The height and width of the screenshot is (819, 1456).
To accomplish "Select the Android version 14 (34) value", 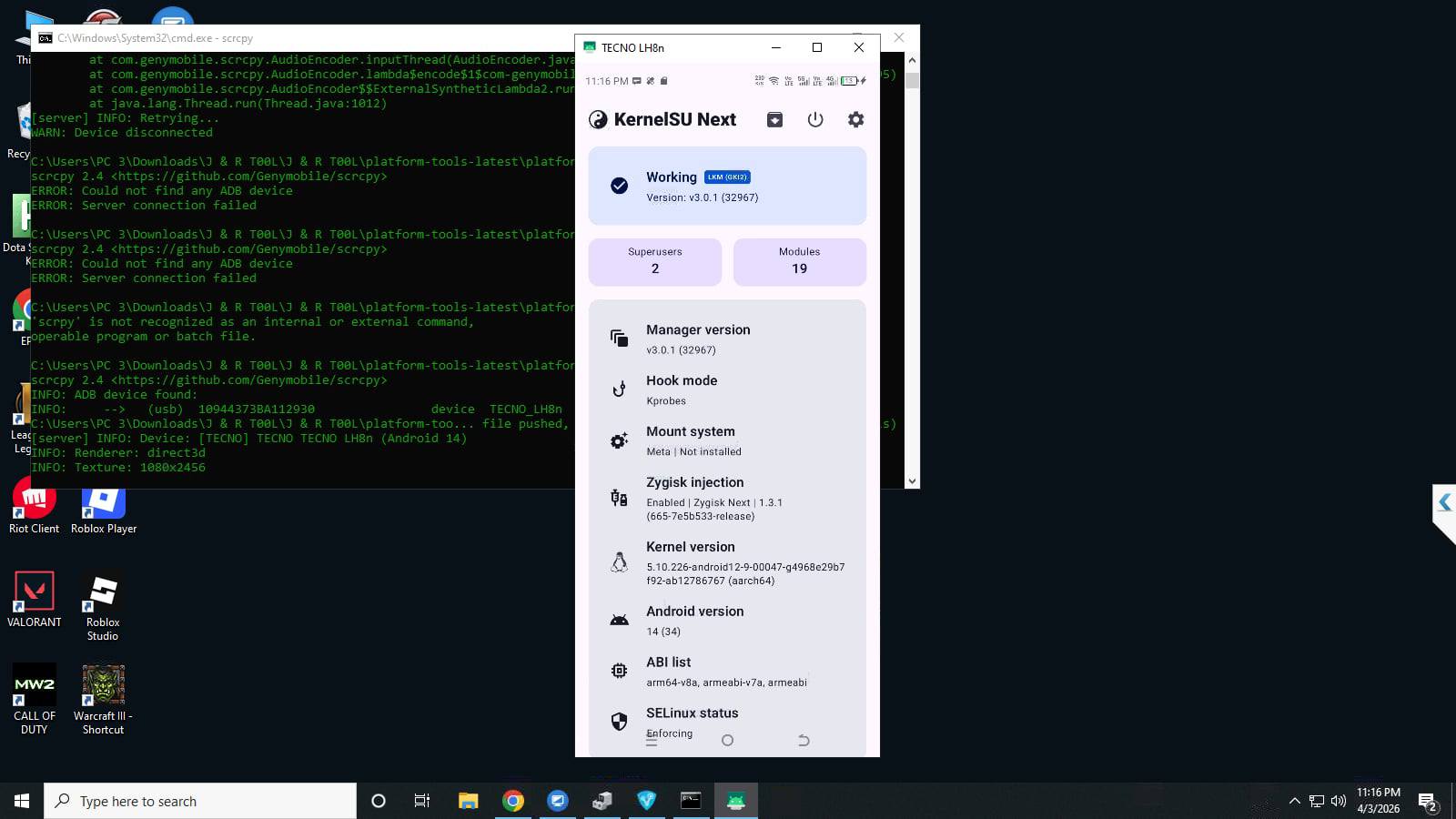I will coord(663,632).
